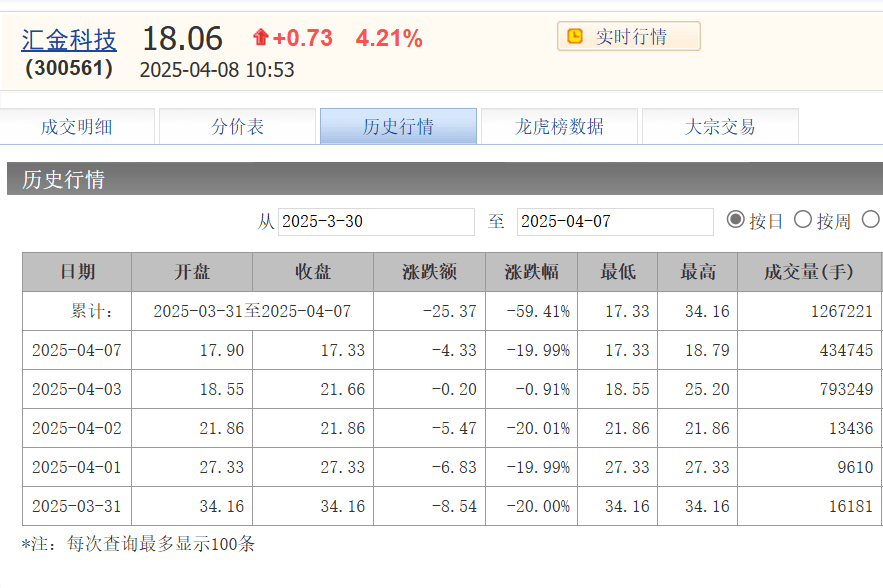
Task: Click the price change value +0.73
Action: tap(302, 38)
